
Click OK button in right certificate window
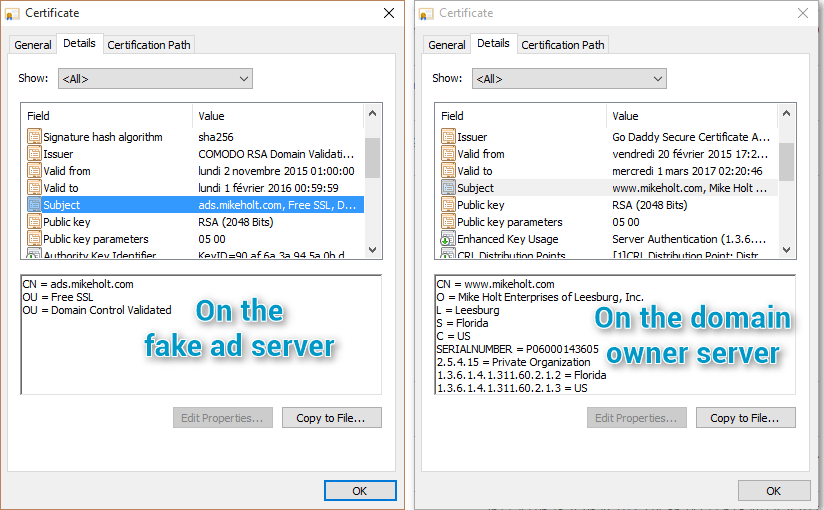pyautogui.click(x=774, y=491)
